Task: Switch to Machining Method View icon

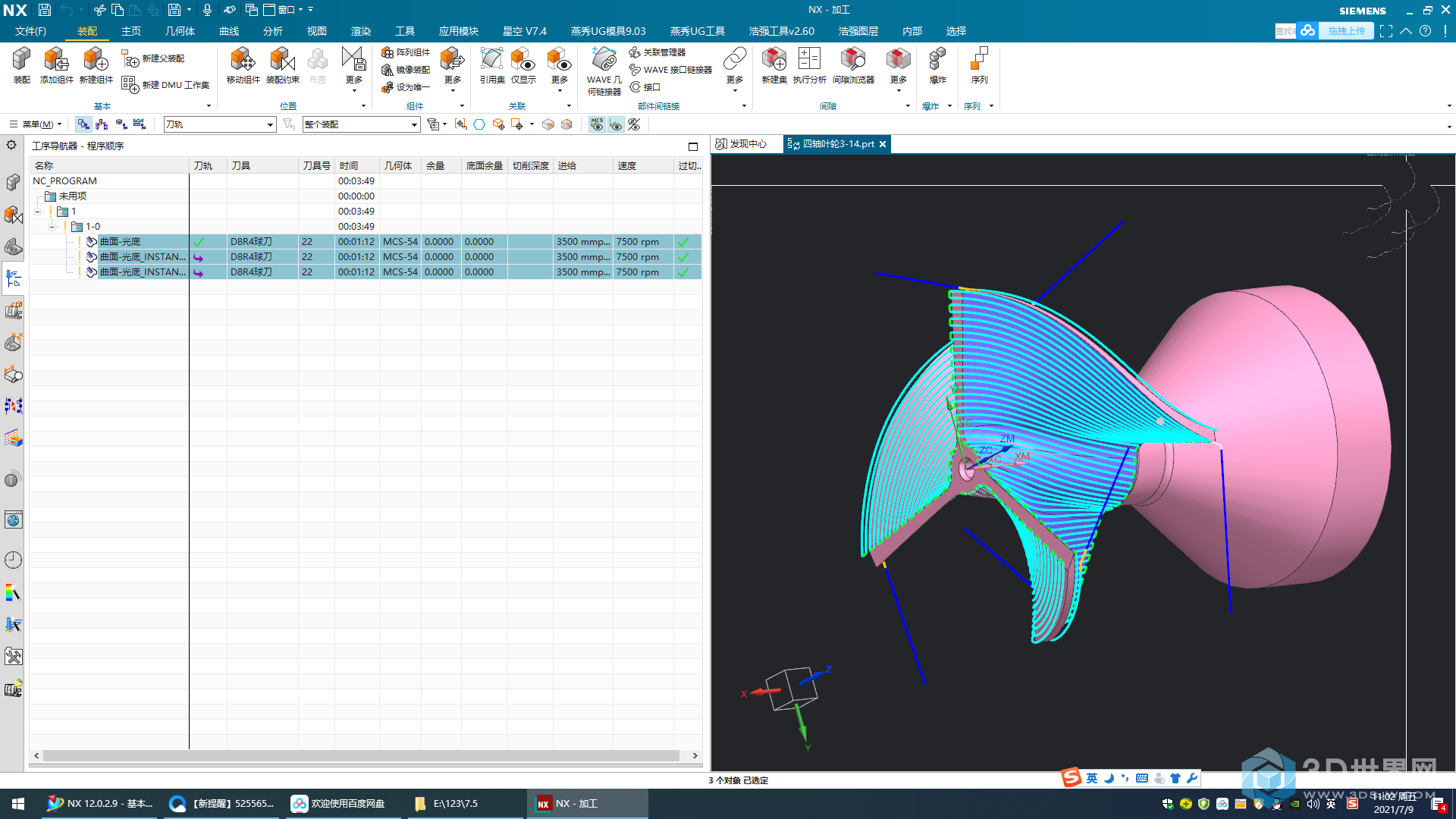Action: pyautogui.click(x=139, y=124)
